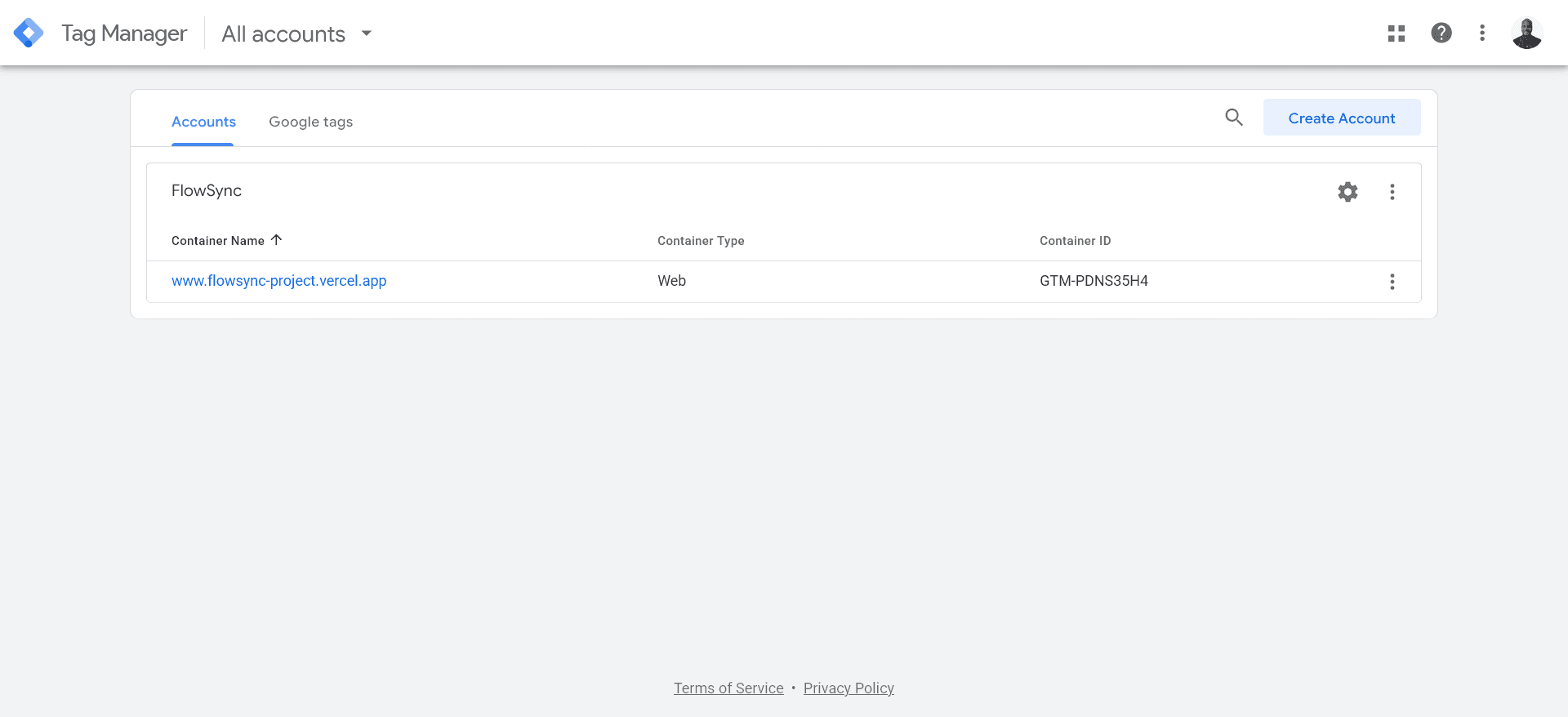Viewport: 1568px width, 717px height.
Task: Open the user profile avatar
Action: point(1526,33)
